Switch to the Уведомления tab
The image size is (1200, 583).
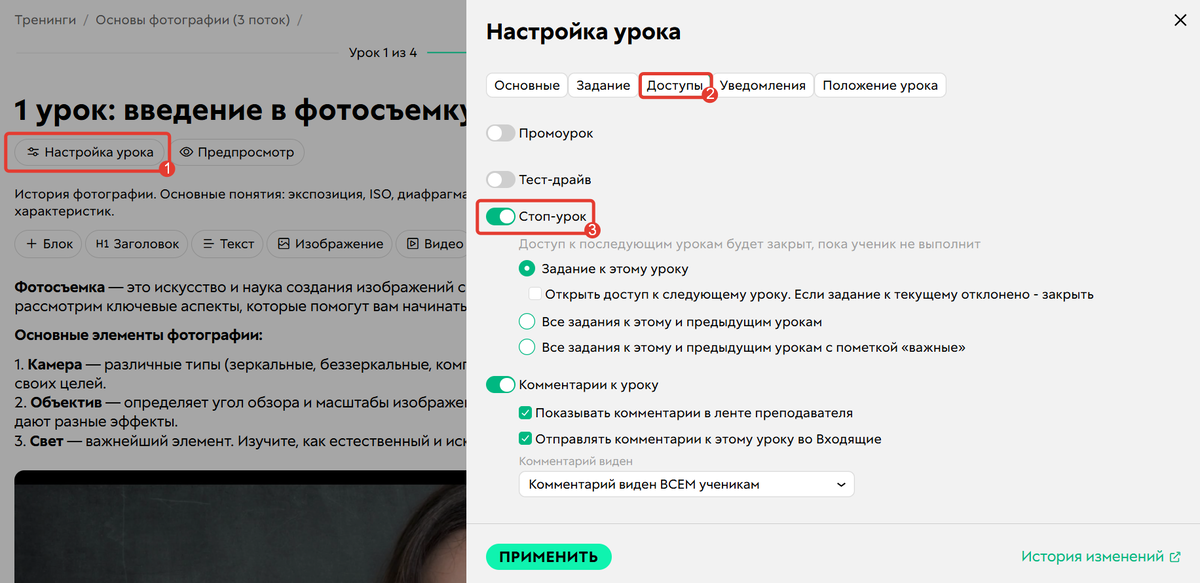click(763, 85)
